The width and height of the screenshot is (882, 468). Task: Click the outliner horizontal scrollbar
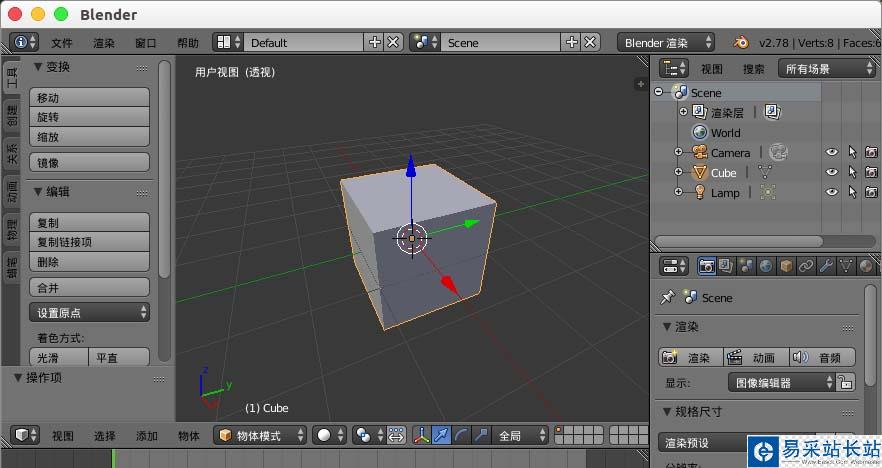(739, 241)
